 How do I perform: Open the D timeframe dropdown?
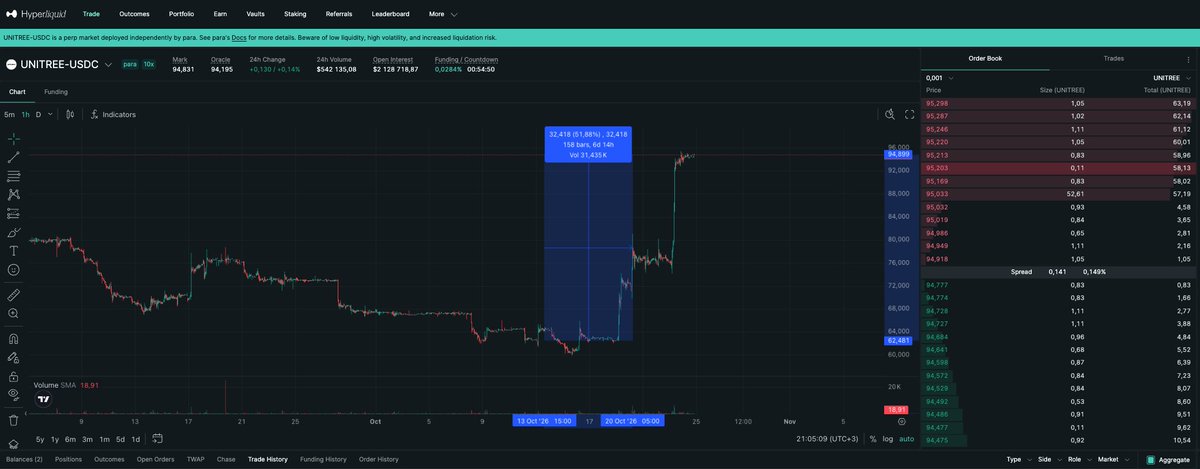43,115
